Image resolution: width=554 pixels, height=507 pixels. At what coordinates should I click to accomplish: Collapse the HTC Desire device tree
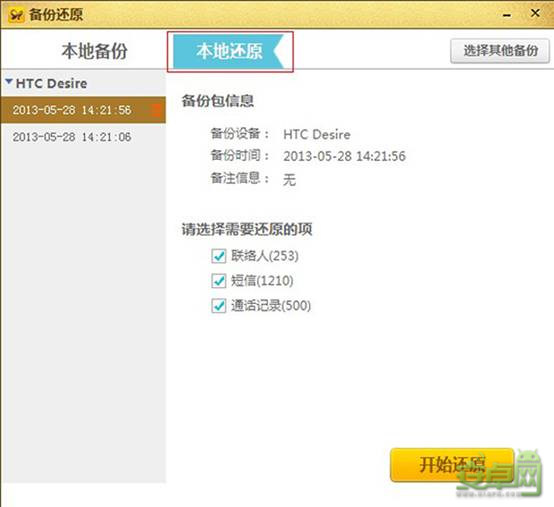tap(9, 82)
